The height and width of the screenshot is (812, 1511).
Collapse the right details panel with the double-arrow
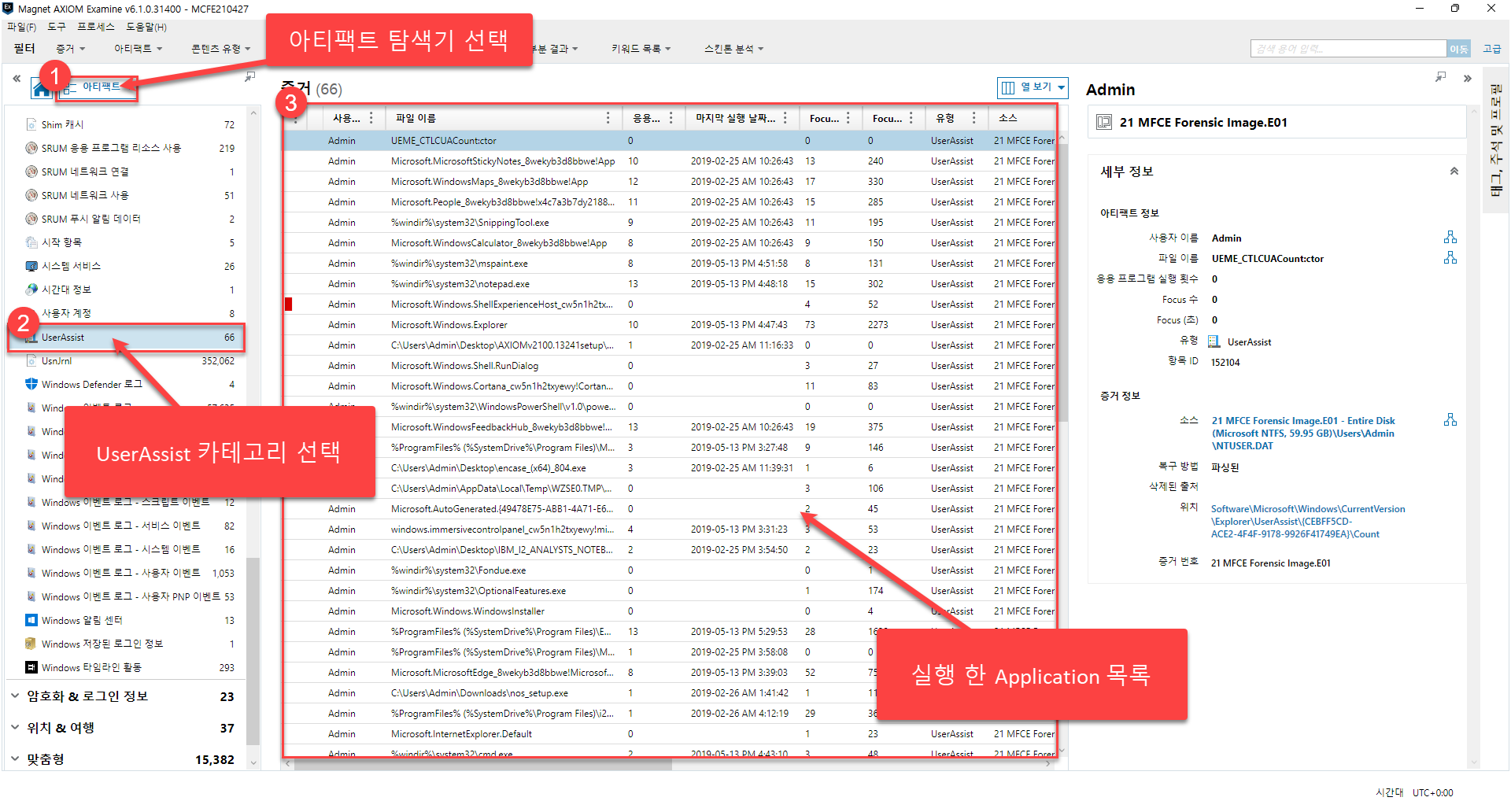pos(1467,78)
